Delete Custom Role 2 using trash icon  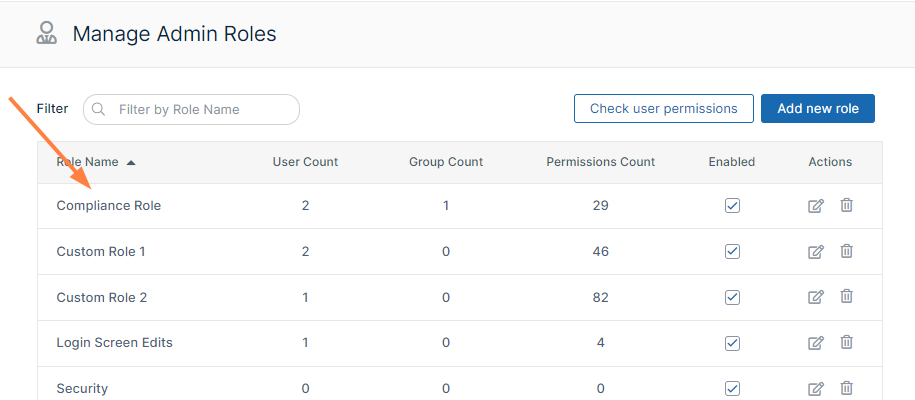(x=846, y=297)
